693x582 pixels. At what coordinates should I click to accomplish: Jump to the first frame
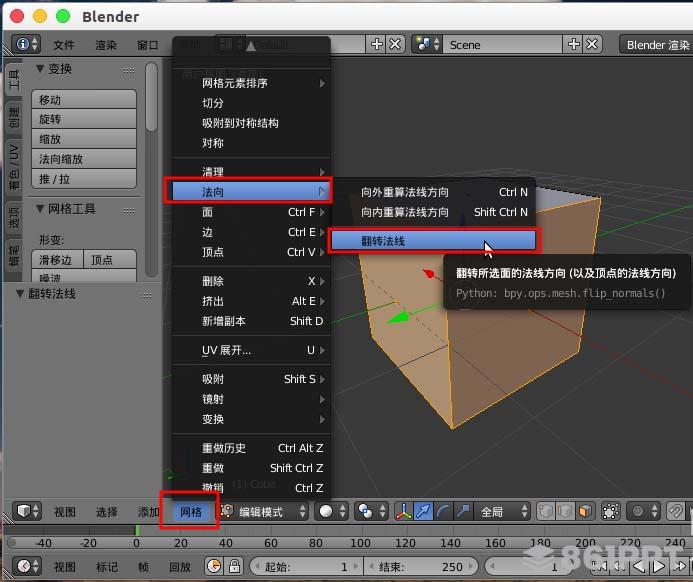(x=599, y=566)
